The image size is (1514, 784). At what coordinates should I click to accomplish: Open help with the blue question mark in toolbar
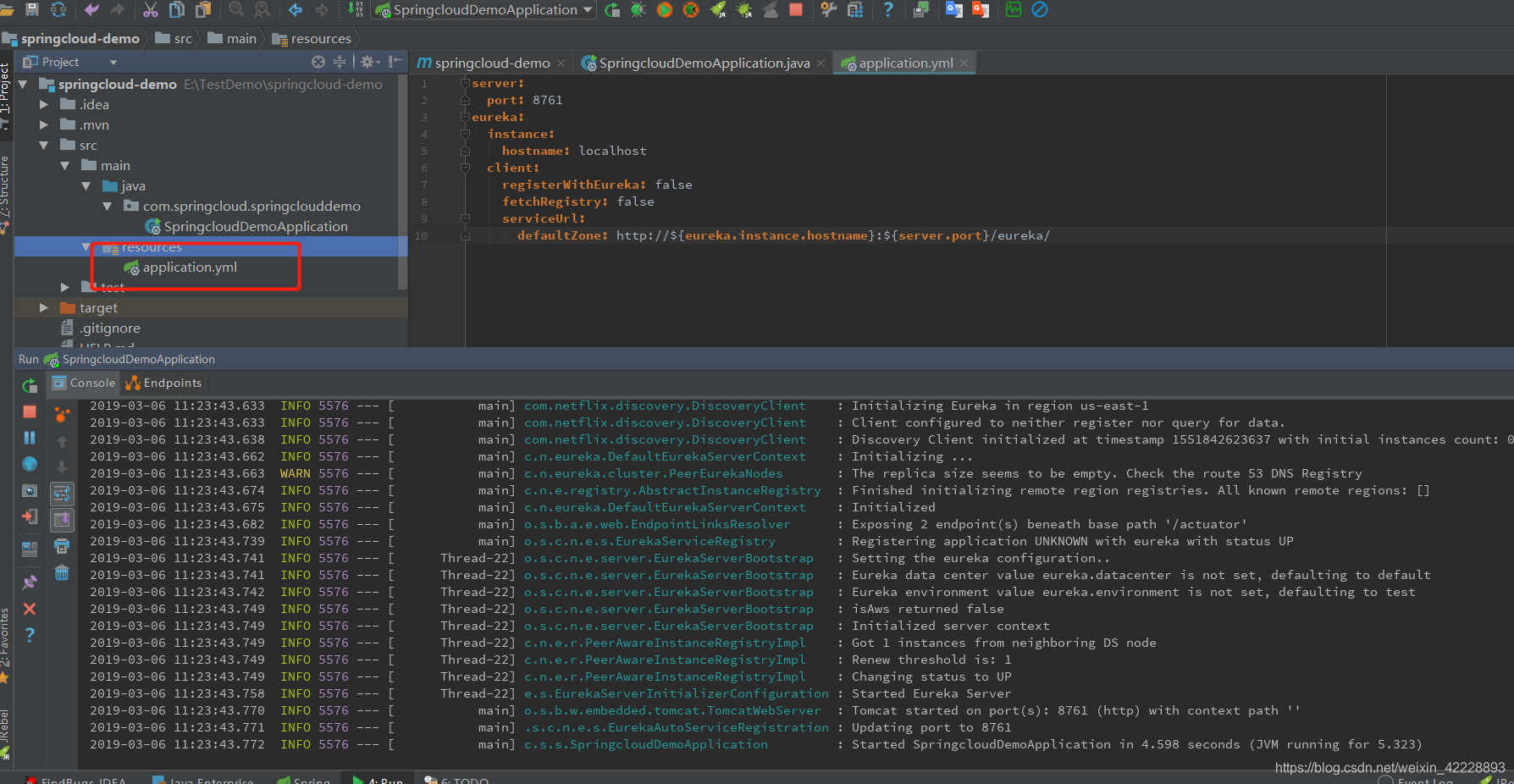(x=888, y=9)
